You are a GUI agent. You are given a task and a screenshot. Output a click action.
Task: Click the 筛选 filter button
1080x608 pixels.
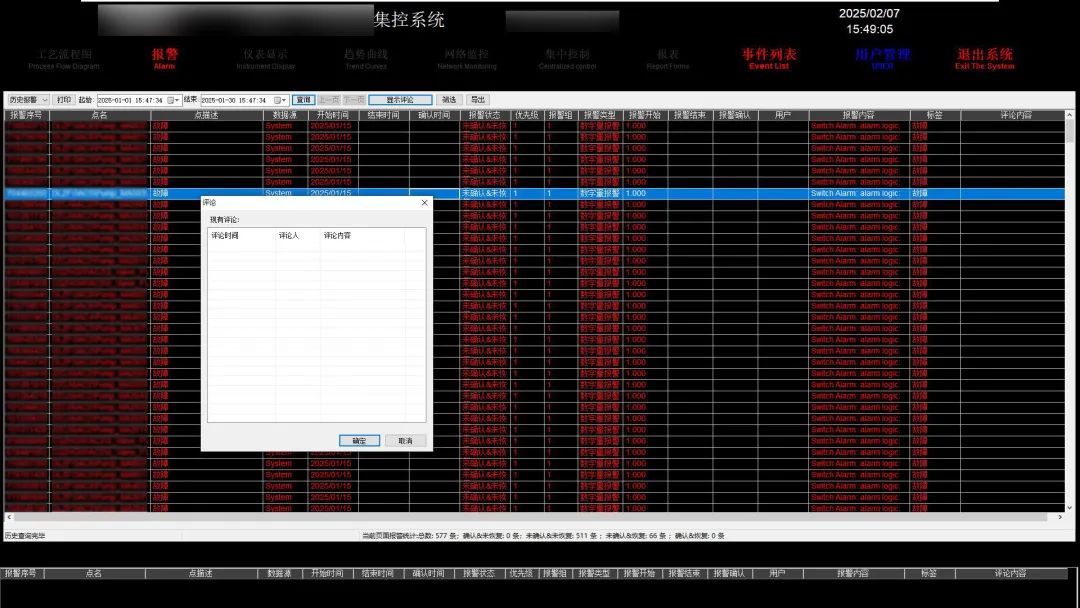pyautogui.click(x=449, y=100)
